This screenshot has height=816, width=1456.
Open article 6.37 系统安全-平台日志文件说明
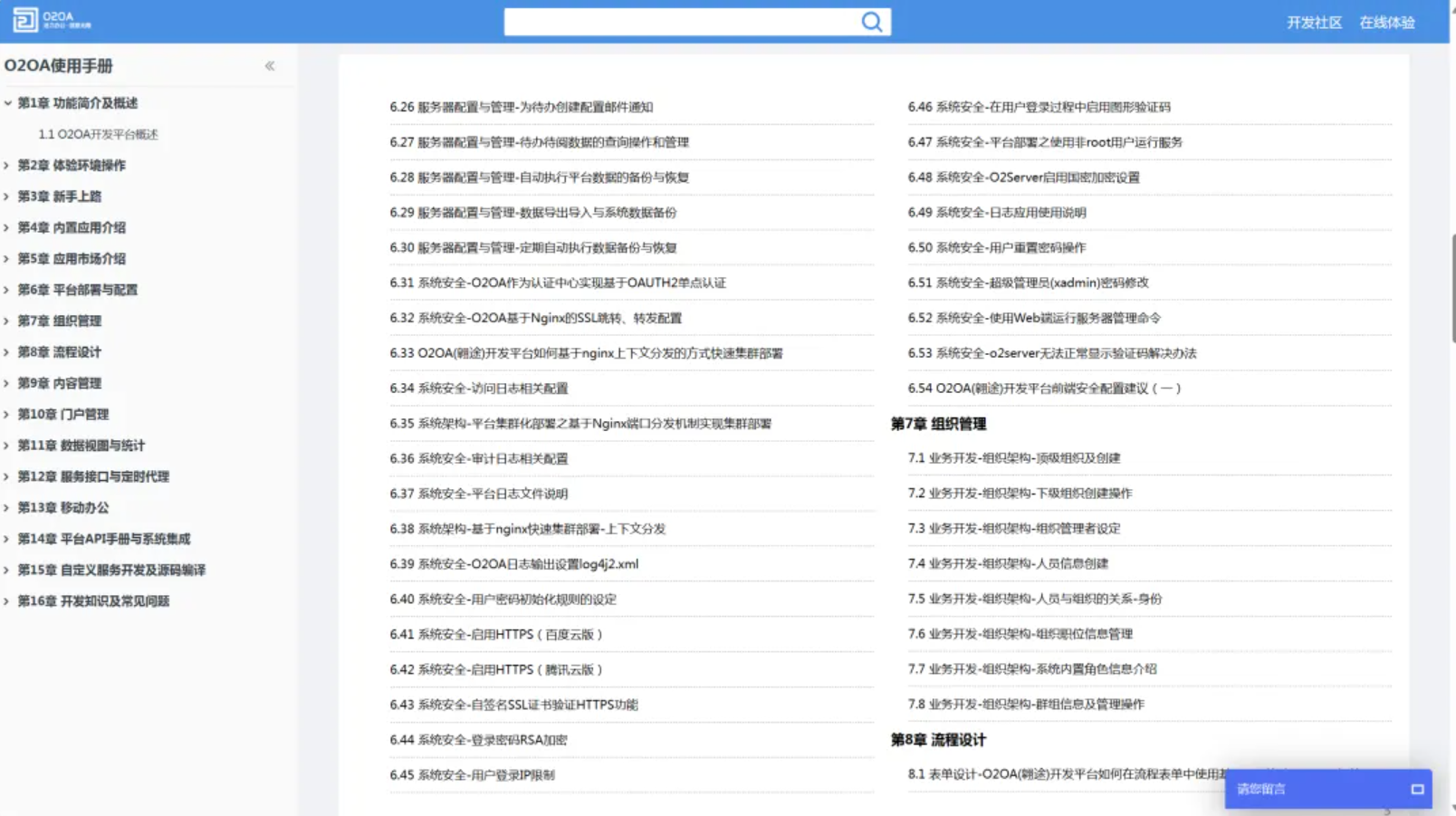[x=479, y=494]
